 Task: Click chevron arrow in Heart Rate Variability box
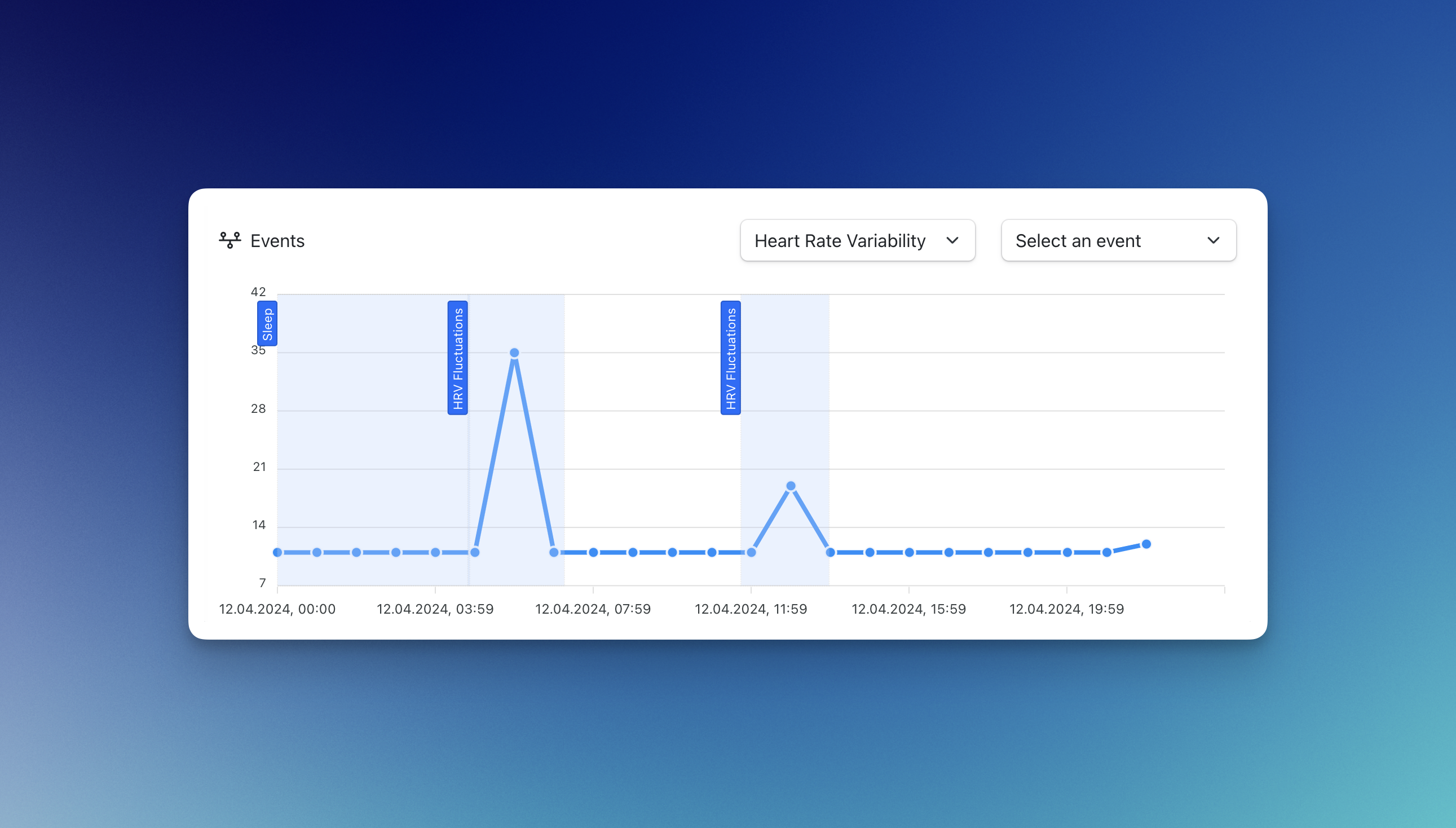tap(952, 240)
